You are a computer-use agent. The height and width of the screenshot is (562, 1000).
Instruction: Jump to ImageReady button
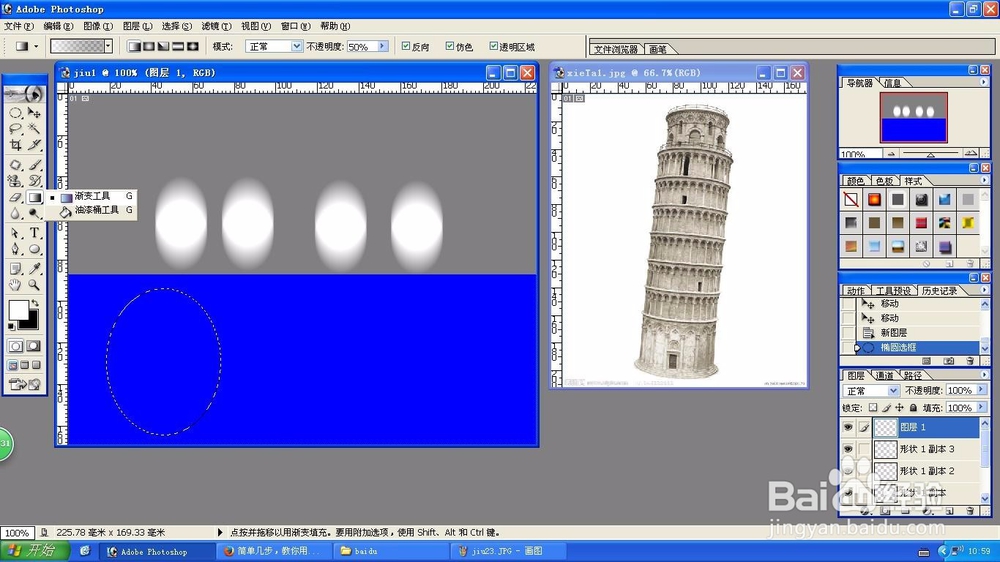coord(24,384)
